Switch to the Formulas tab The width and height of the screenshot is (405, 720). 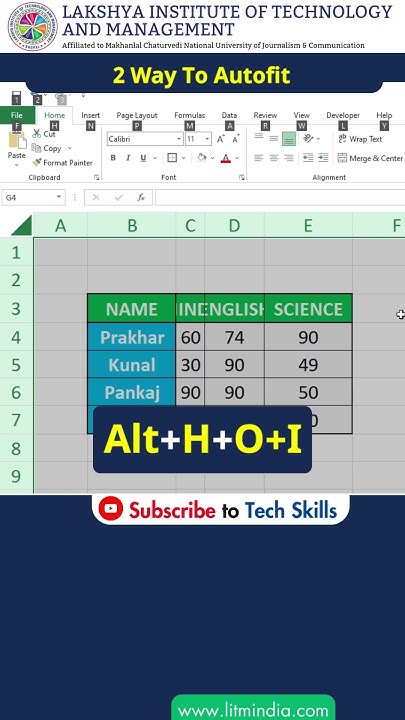(x=190, y=115)
